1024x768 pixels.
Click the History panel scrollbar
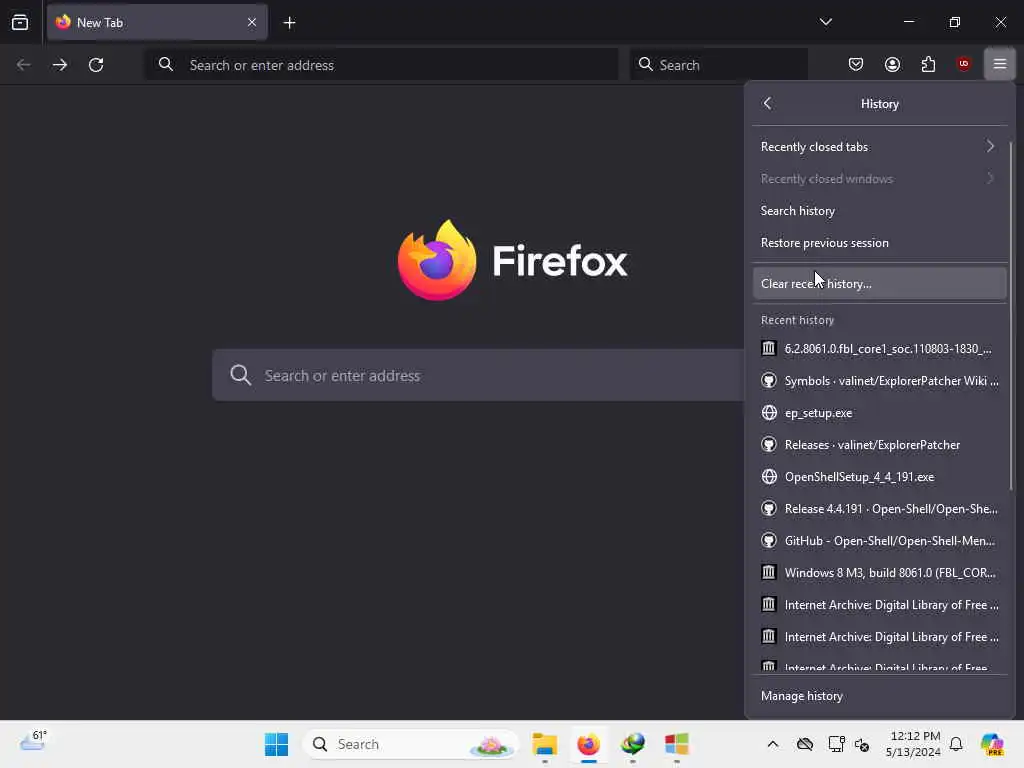[1011, 317]
